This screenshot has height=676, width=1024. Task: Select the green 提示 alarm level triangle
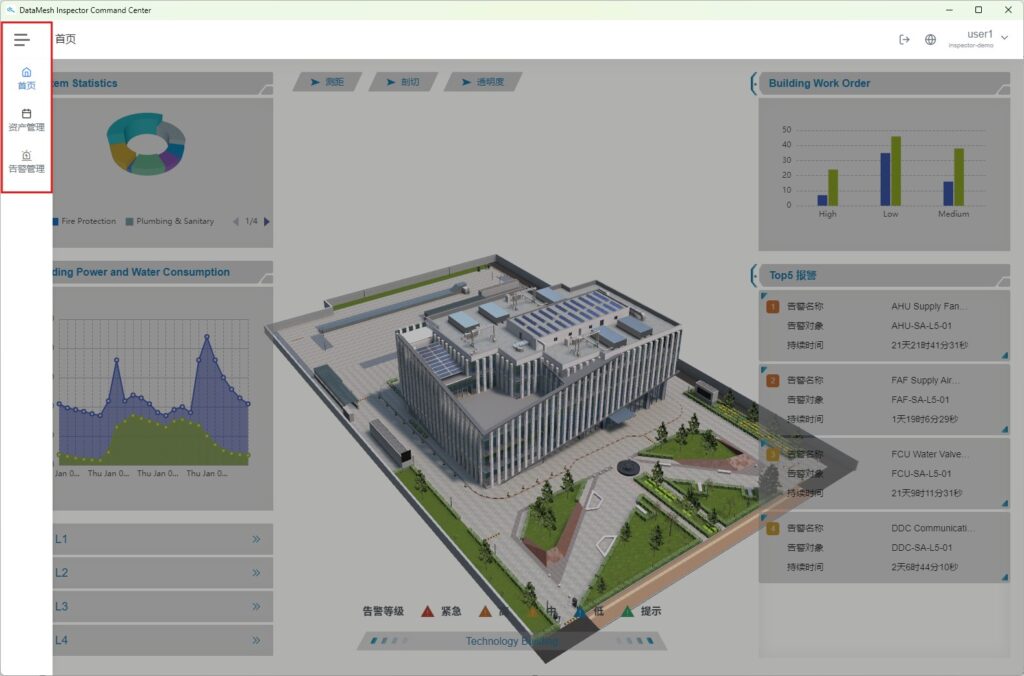(628, 611)
